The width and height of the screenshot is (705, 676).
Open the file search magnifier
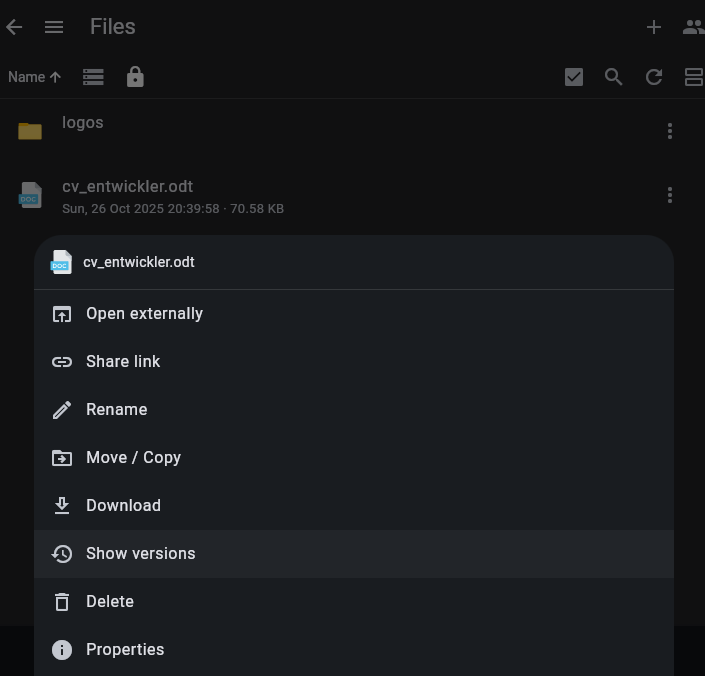(x=614, y=77)
